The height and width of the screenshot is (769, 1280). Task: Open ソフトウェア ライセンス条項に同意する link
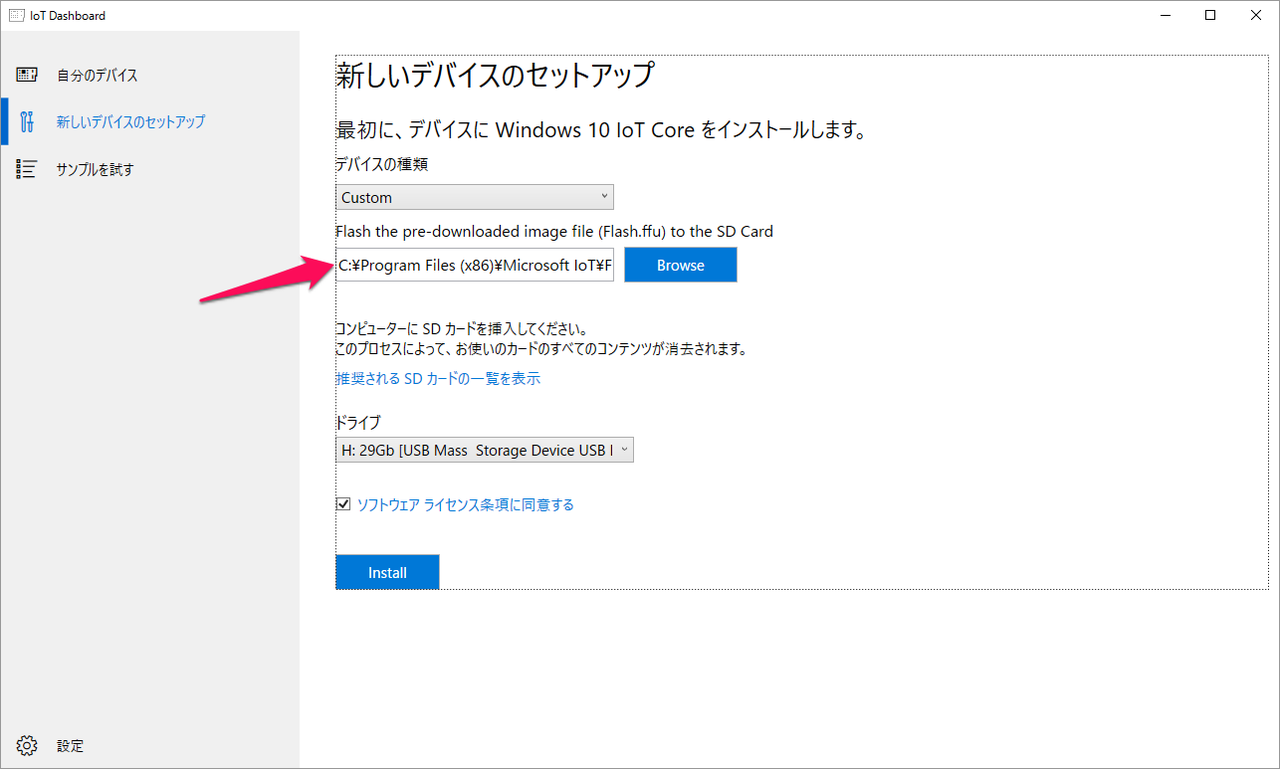[x=466, y=505]
